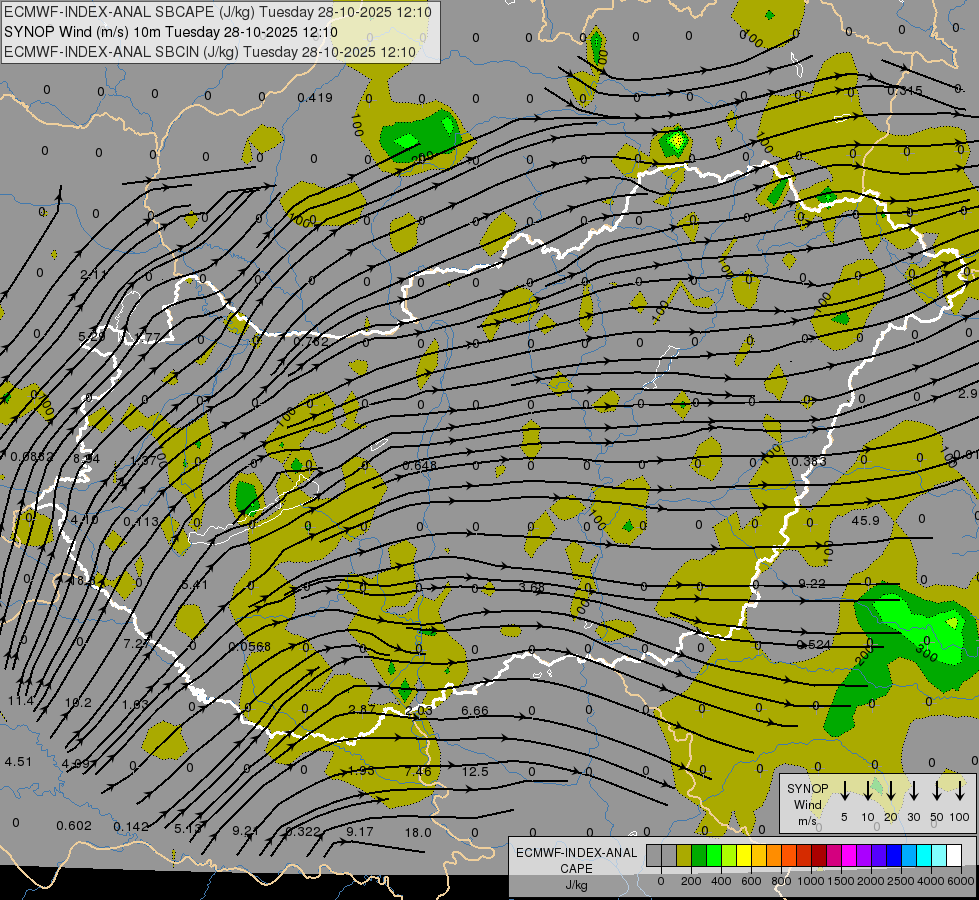Pick the bright green CAPE legend swatch
The image size is (979, 900).
(714, 855)
